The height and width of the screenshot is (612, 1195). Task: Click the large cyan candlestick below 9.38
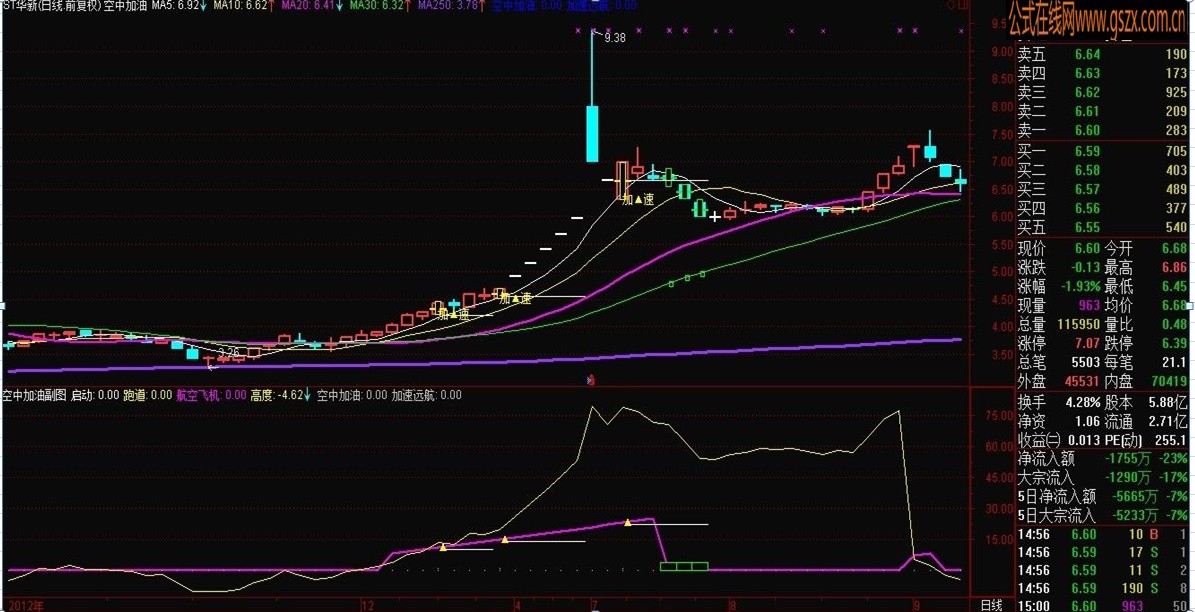pyautogui.click(x=591, y=134)
